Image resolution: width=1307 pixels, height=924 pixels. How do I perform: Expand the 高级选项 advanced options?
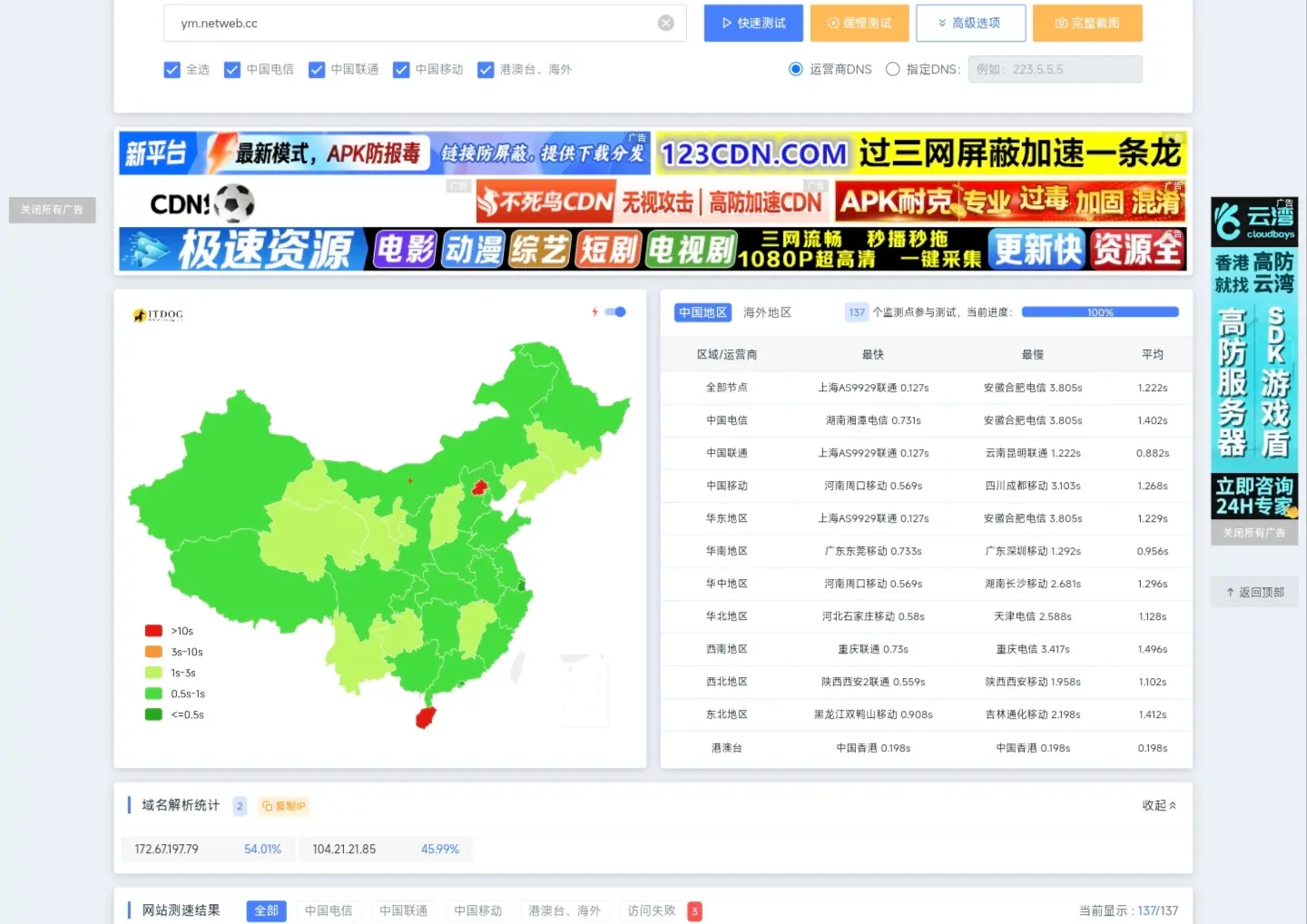pos(970,23)
